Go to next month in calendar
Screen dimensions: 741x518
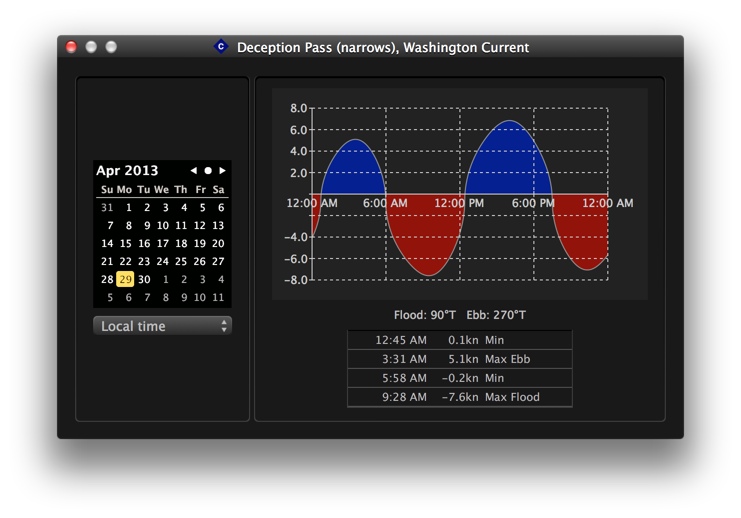[222, 171]
